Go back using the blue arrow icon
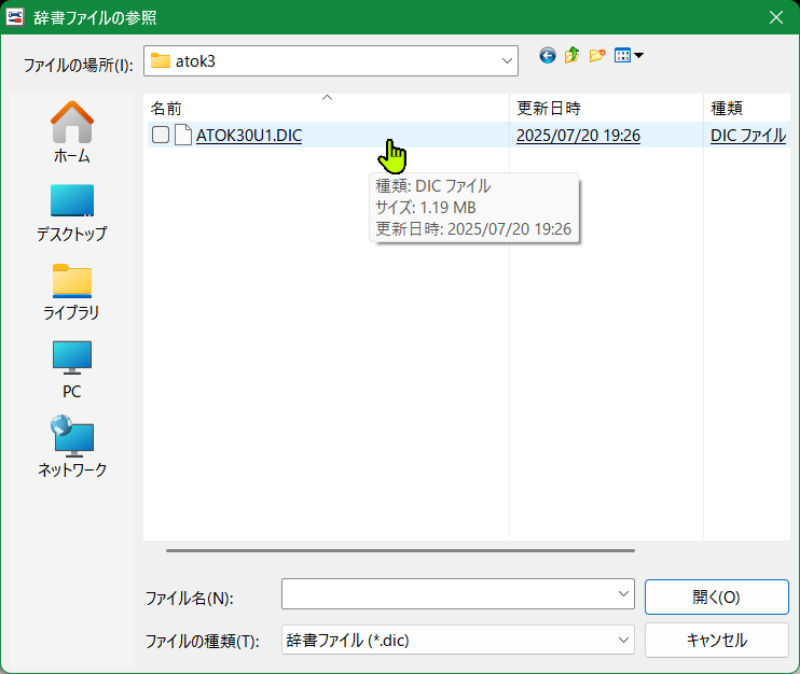The width and height of the screenshot is (800, 674). [547, 55]
